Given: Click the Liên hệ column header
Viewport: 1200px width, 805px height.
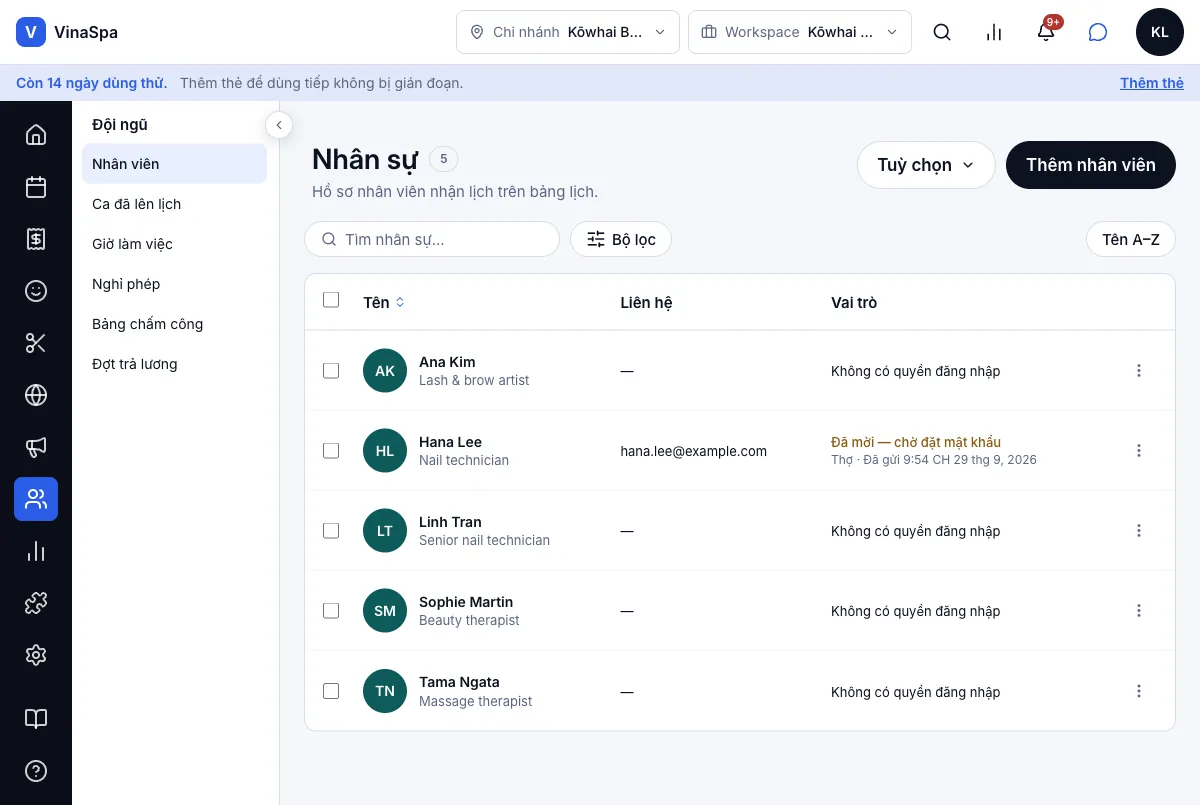Looking at the screenshot, I should pyautogui.click(x=646, y=302).
